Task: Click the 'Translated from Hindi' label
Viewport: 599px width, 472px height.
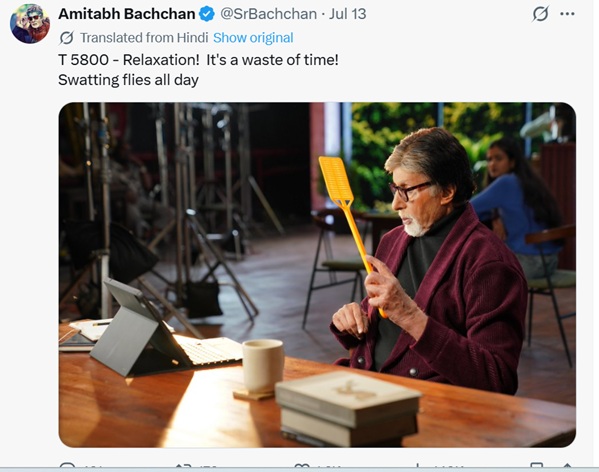Action: 144,38
